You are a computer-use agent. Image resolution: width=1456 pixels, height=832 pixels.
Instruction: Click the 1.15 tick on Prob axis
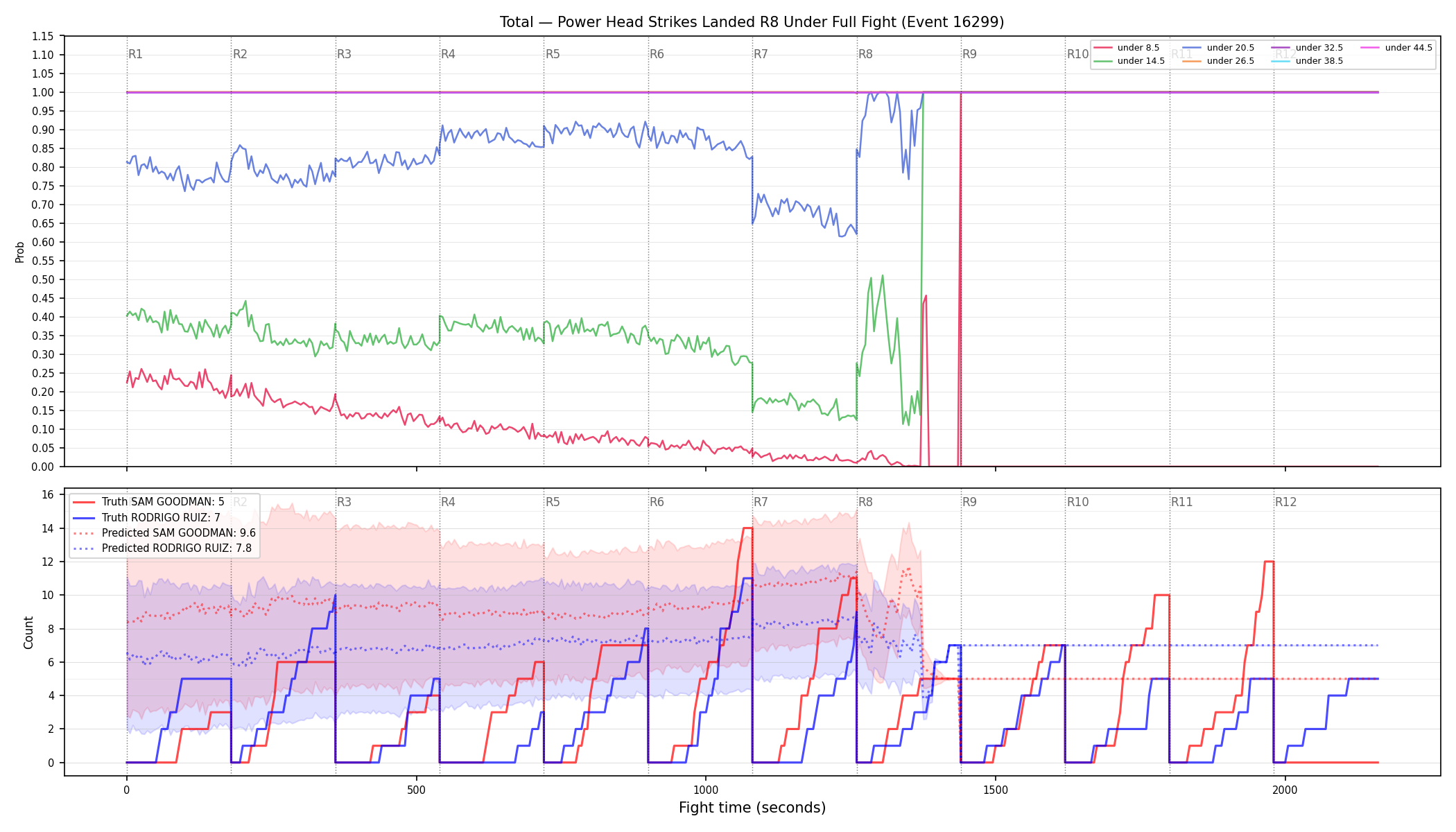tap(42, 36)
